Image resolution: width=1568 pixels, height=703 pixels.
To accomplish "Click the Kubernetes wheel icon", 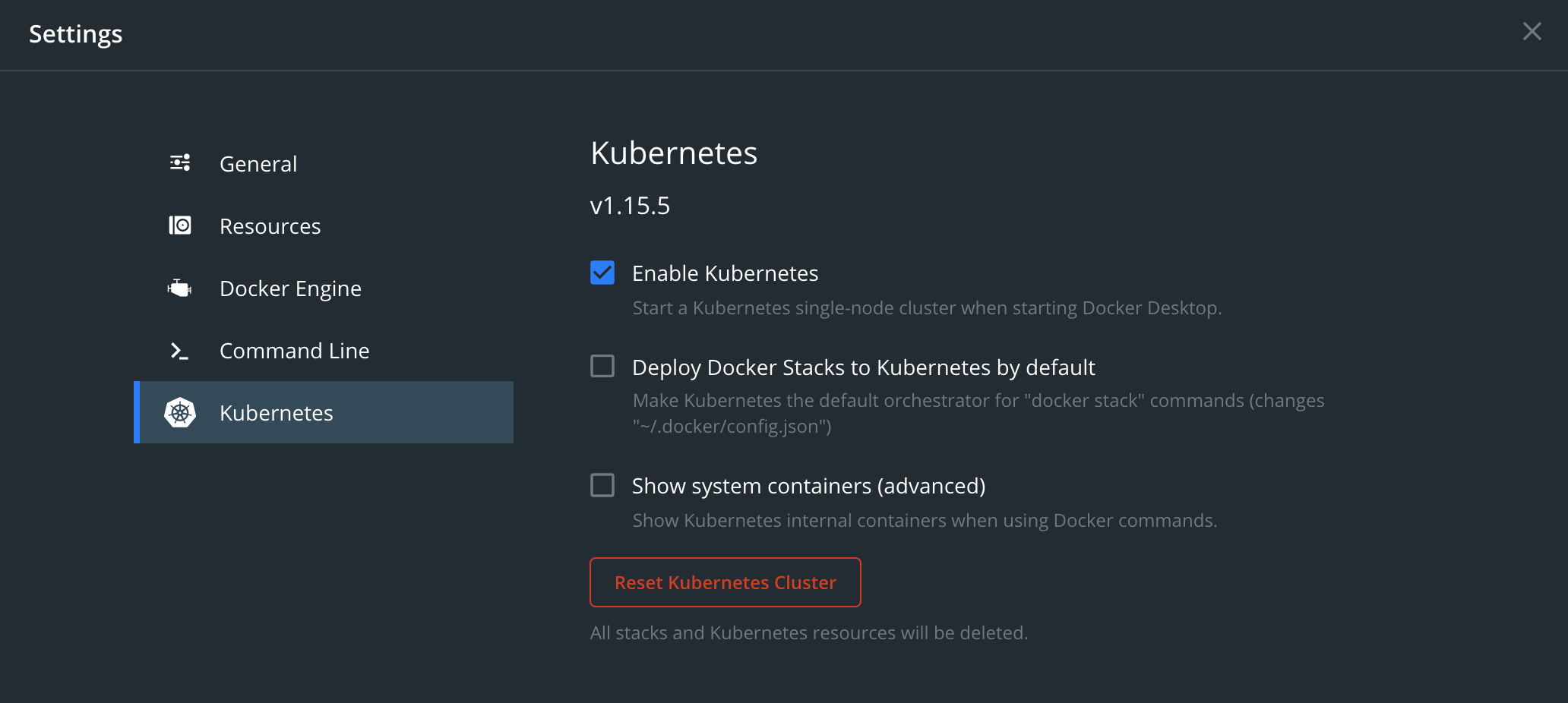I will point(180,412).
